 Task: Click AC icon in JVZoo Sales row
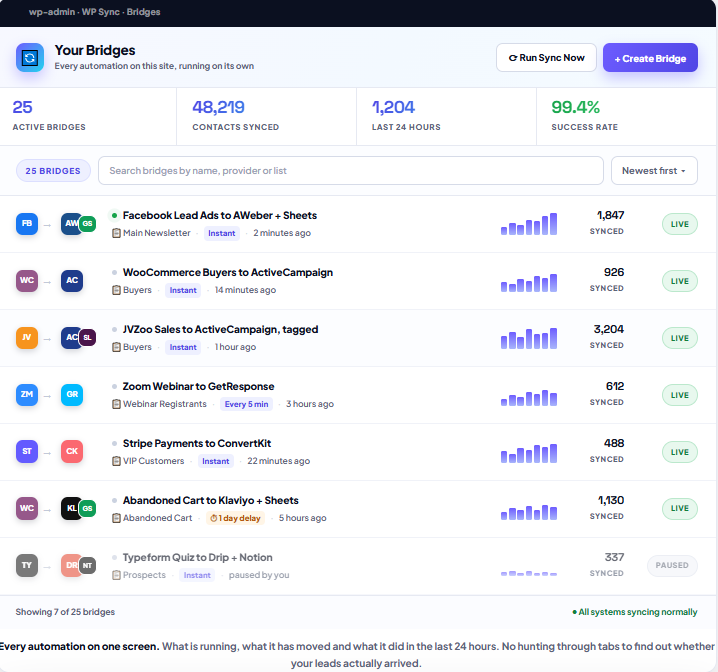[x=70, y=338]
